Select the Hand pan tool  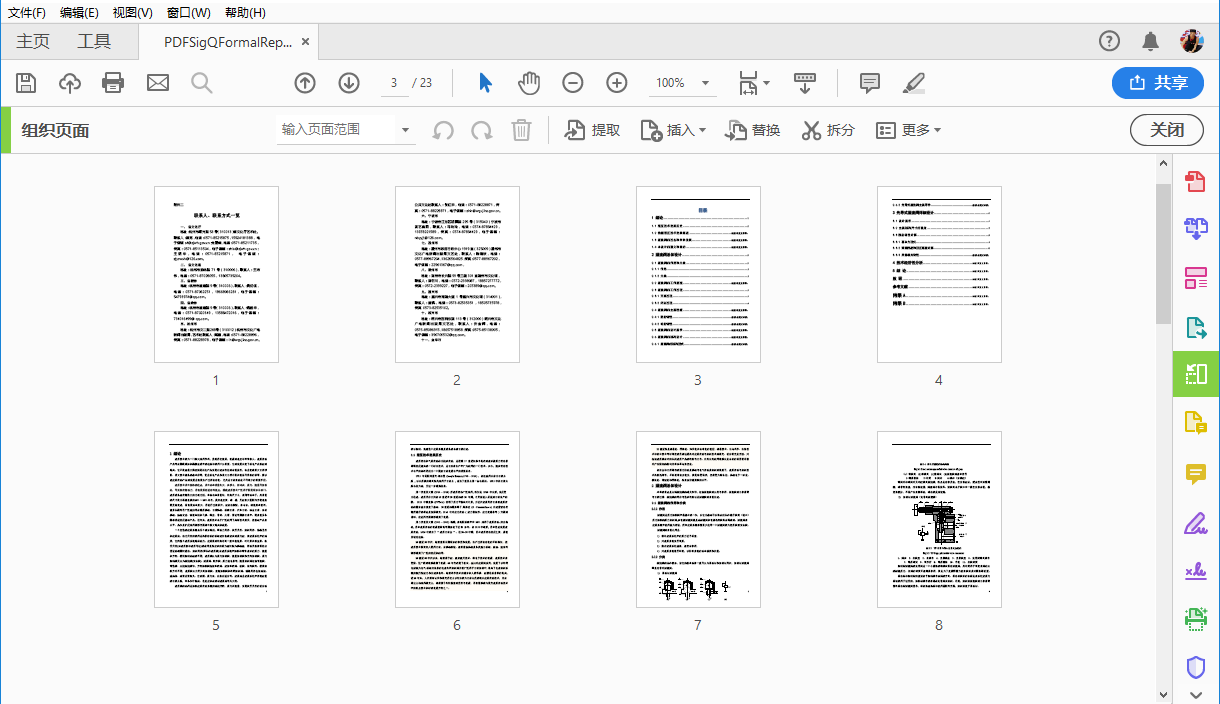point(529,83)
